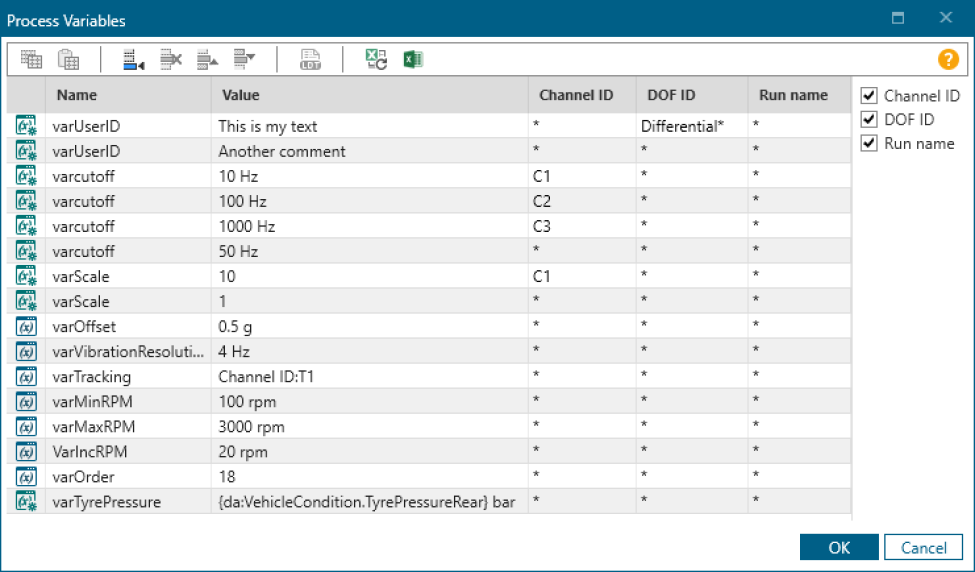Click the copy table rows toolbar icon
This screenshot has width=975, height=572.
31,60
